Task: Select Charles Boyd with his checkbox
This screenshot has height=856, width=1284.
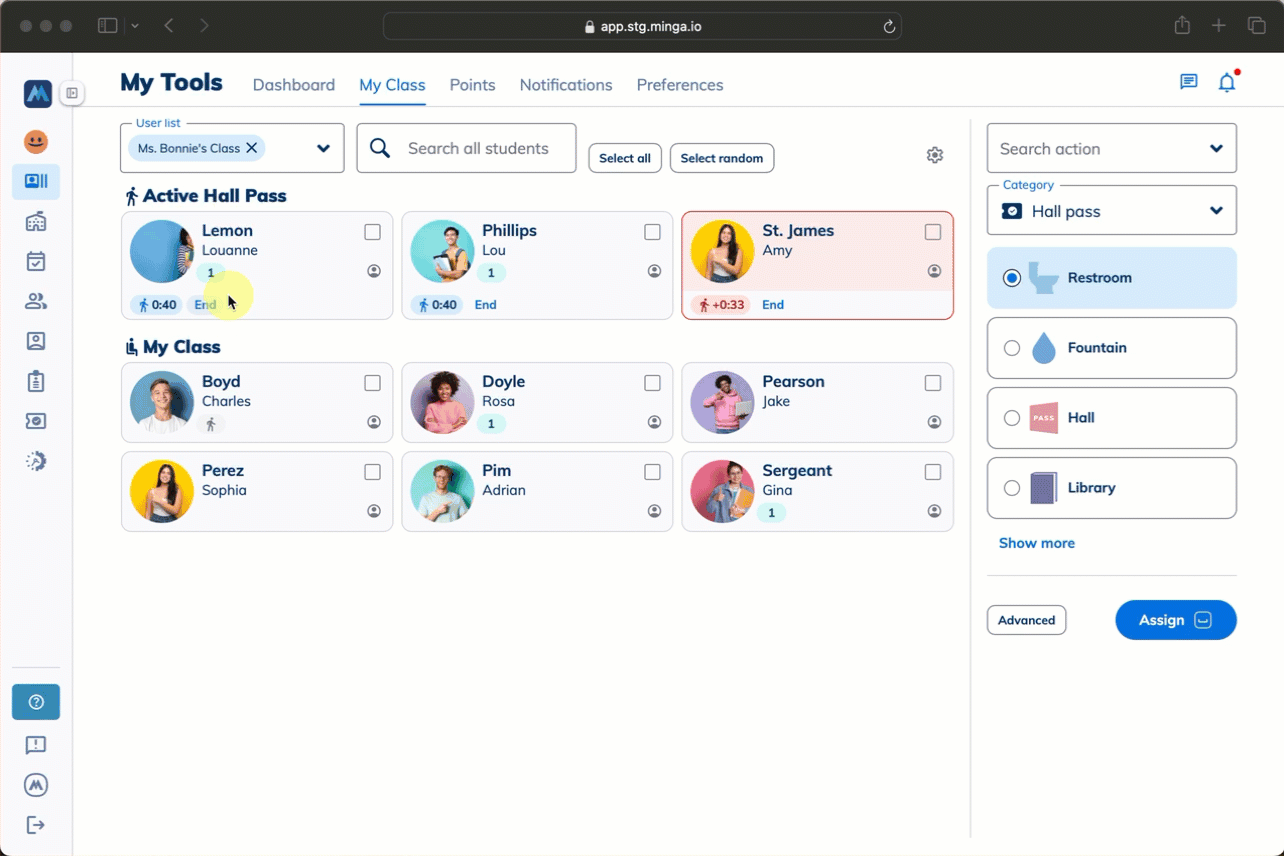Action: point(372,383)
